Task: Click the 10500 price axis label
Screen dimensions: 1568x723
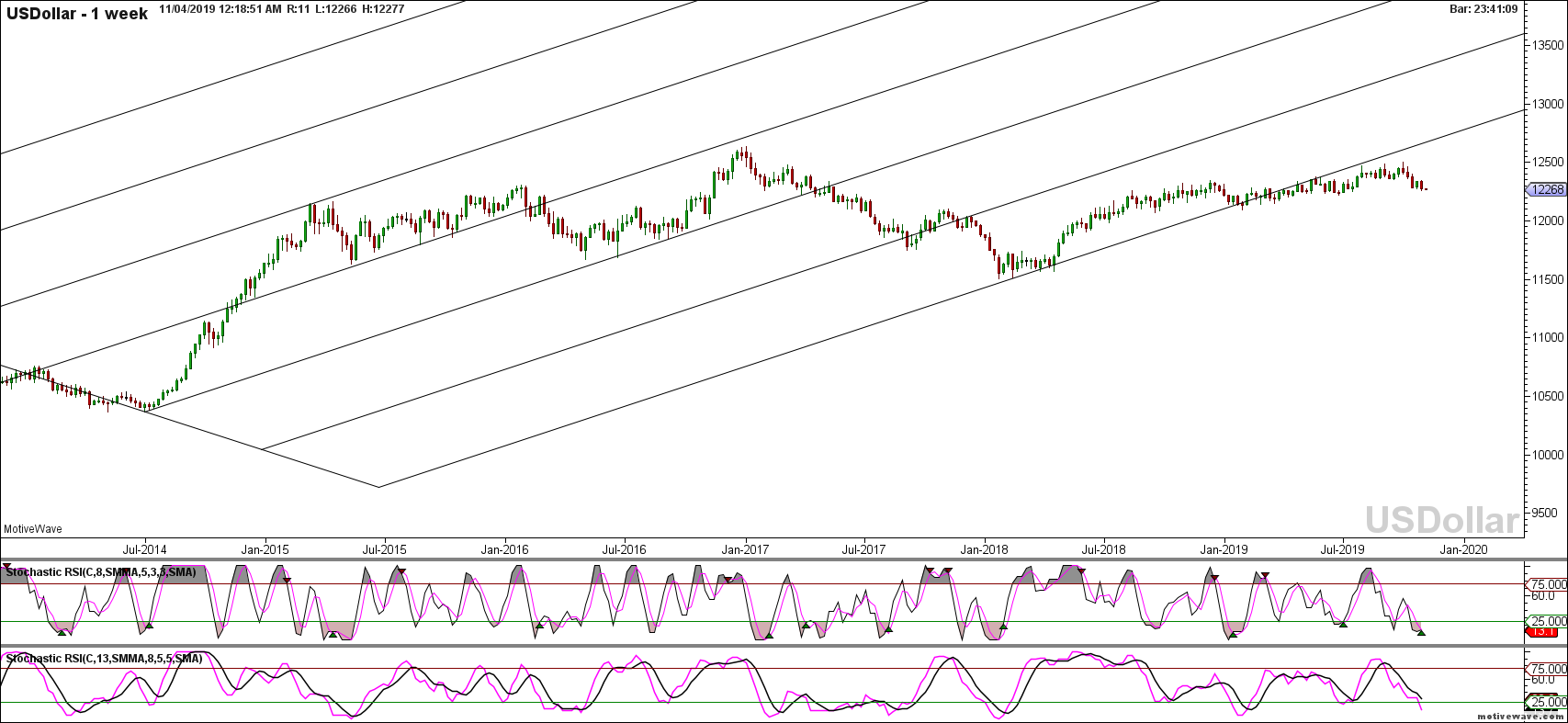Action: click(x=1546, y=397)
